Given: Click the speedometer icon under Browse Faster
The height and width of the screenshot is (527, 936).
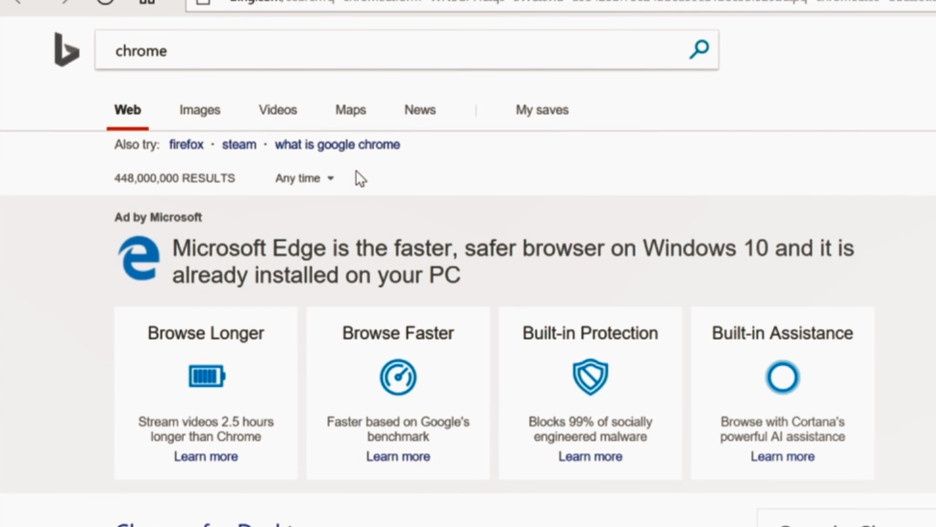Looking at the screenshot, I should click(x=398, y=377).
